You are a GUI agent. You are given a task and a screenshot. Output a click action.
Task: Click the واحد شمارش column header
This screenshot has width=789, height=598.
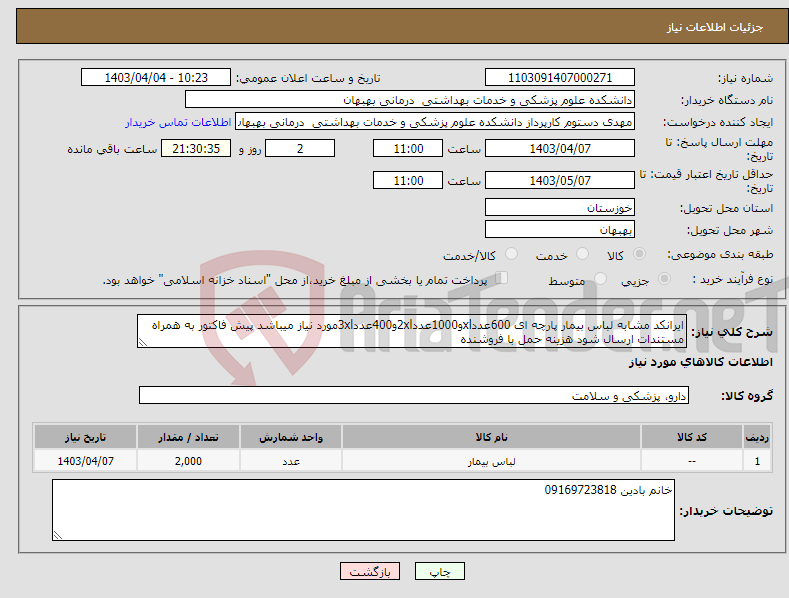coord(291,437)
